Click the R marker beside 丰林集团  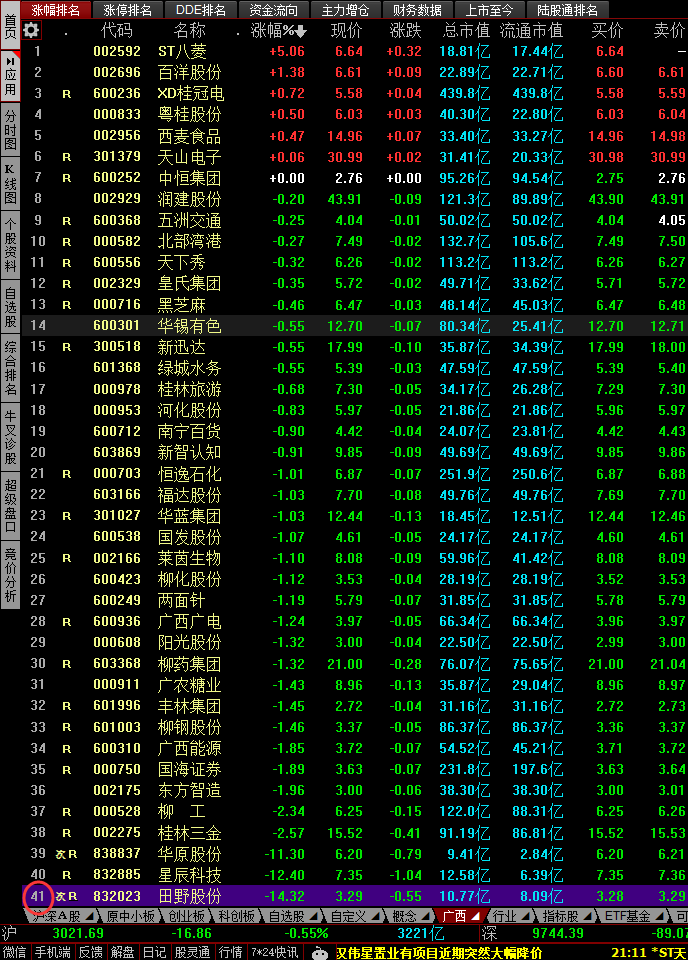(67, 707)
